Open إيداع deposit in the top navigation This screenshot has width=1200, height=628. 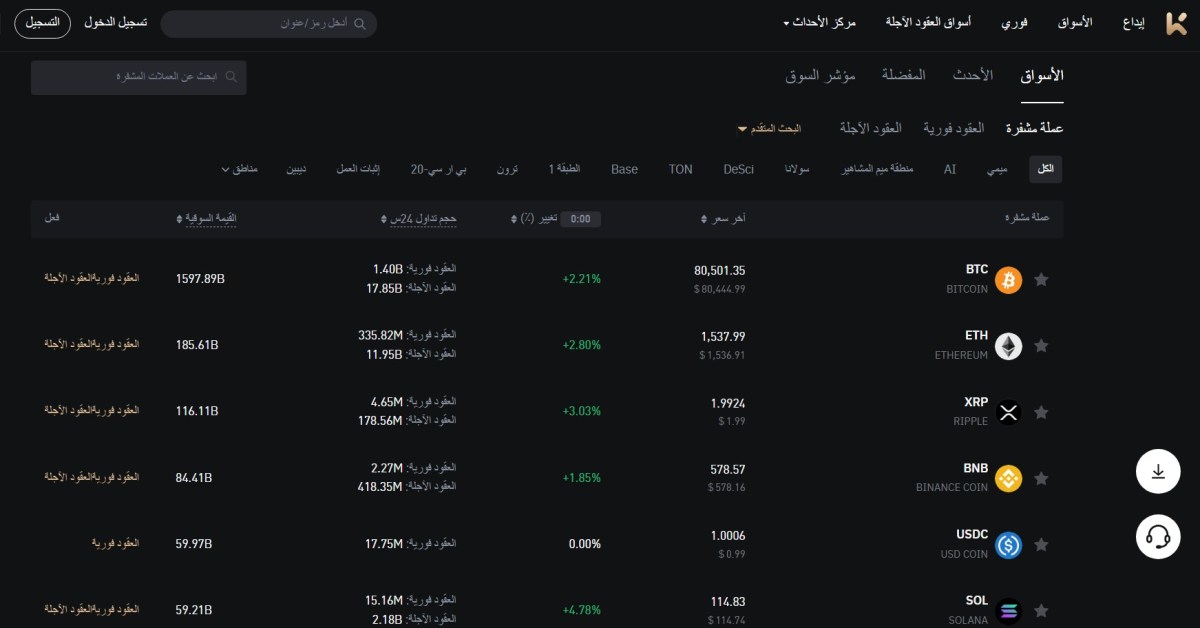(x=1134, y=22)
